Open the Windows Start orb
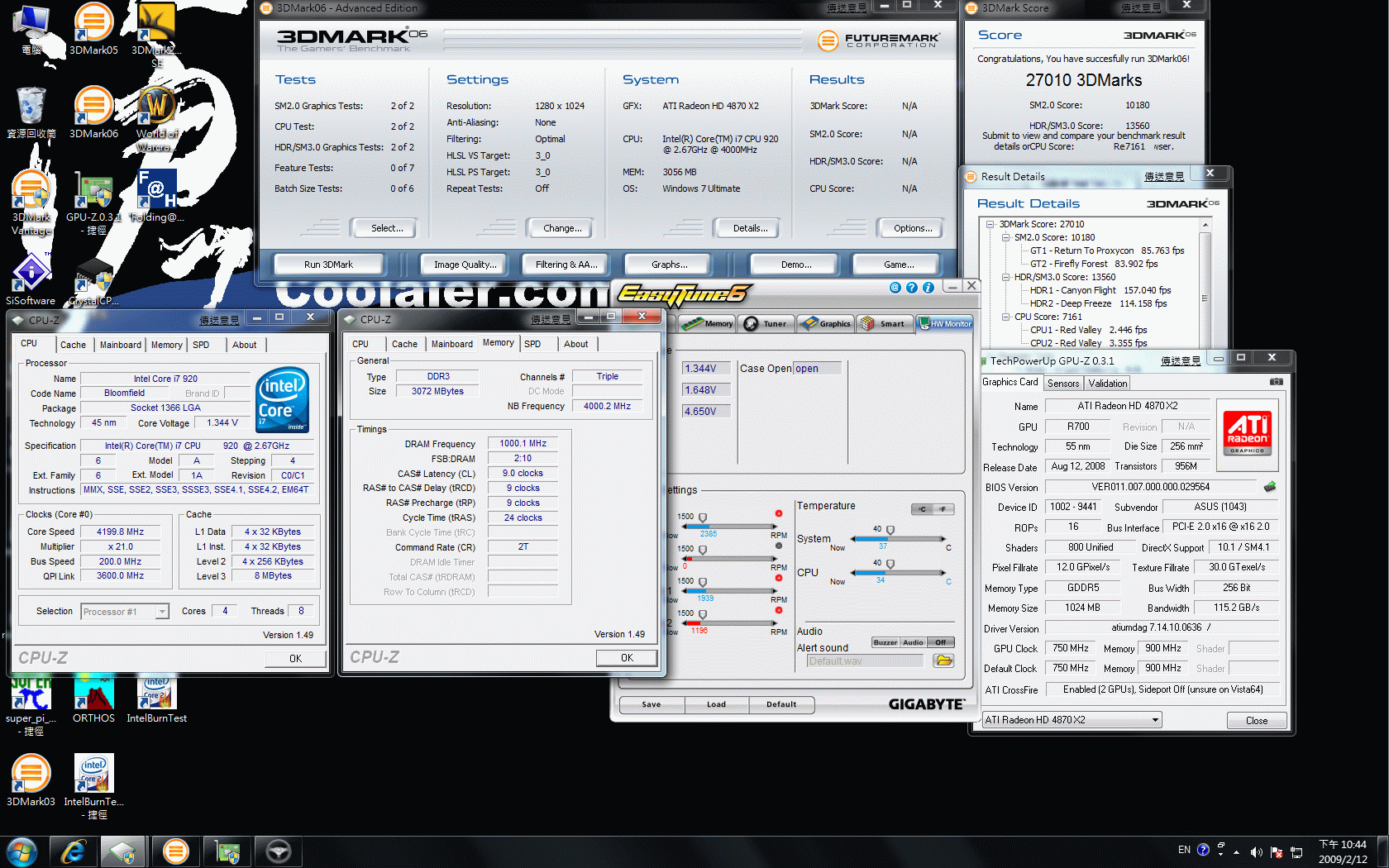The height and width of the screenshot is (868, 1389). pyautogui.click(x=22, y=851)
